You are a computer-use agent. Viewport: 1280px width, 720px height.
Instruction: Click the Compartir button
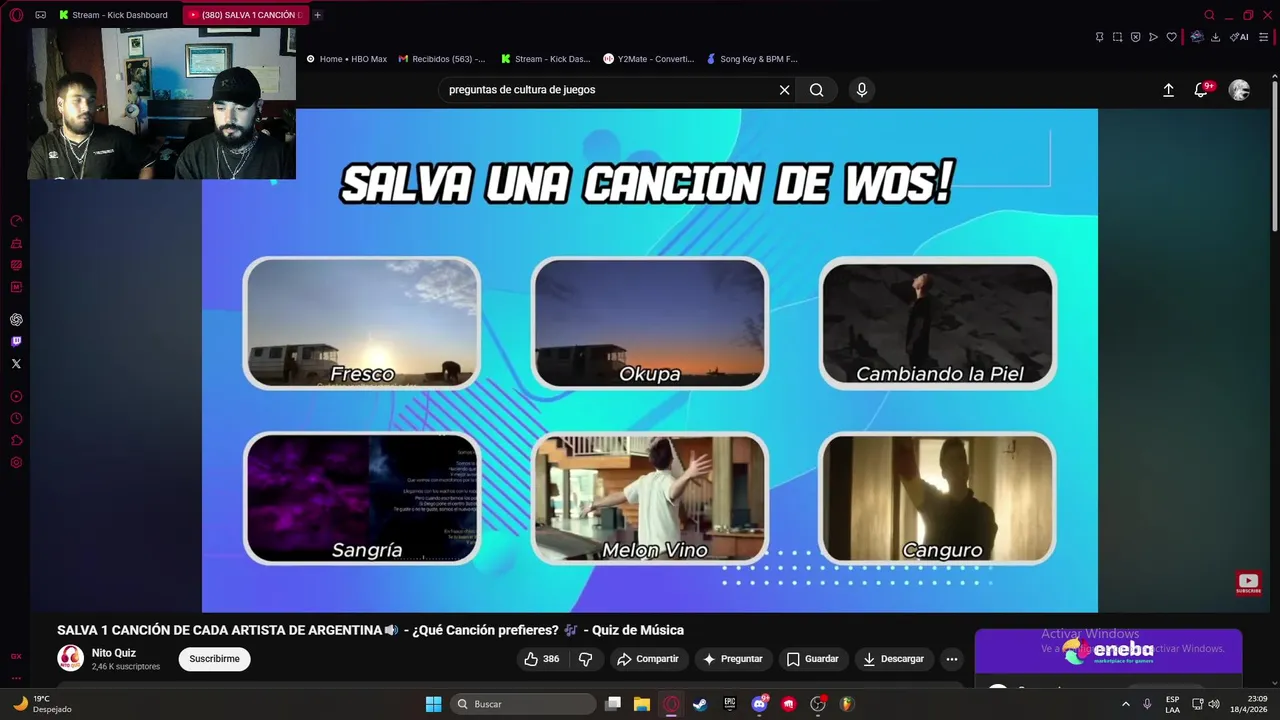point(648,659)
